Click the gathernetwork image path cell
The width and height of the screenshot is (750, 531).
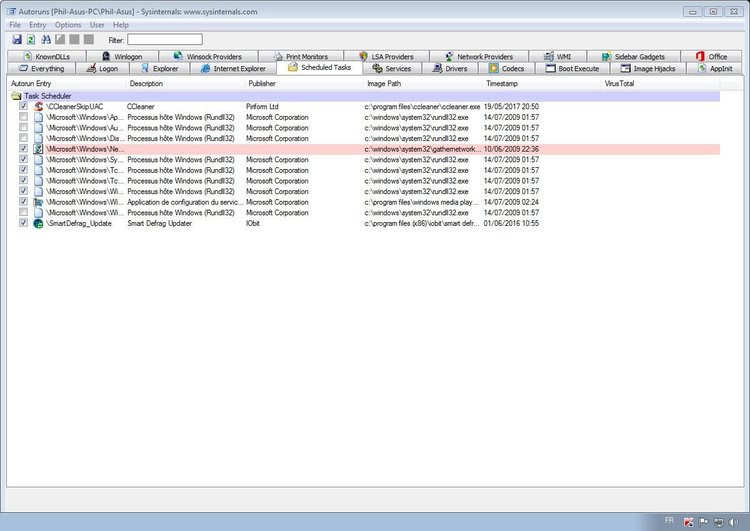coord(422,149)
